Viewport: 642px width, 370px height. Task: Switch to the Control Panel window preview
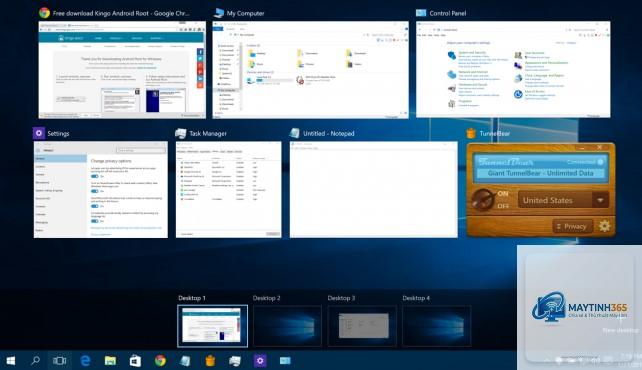pos(513,70)
